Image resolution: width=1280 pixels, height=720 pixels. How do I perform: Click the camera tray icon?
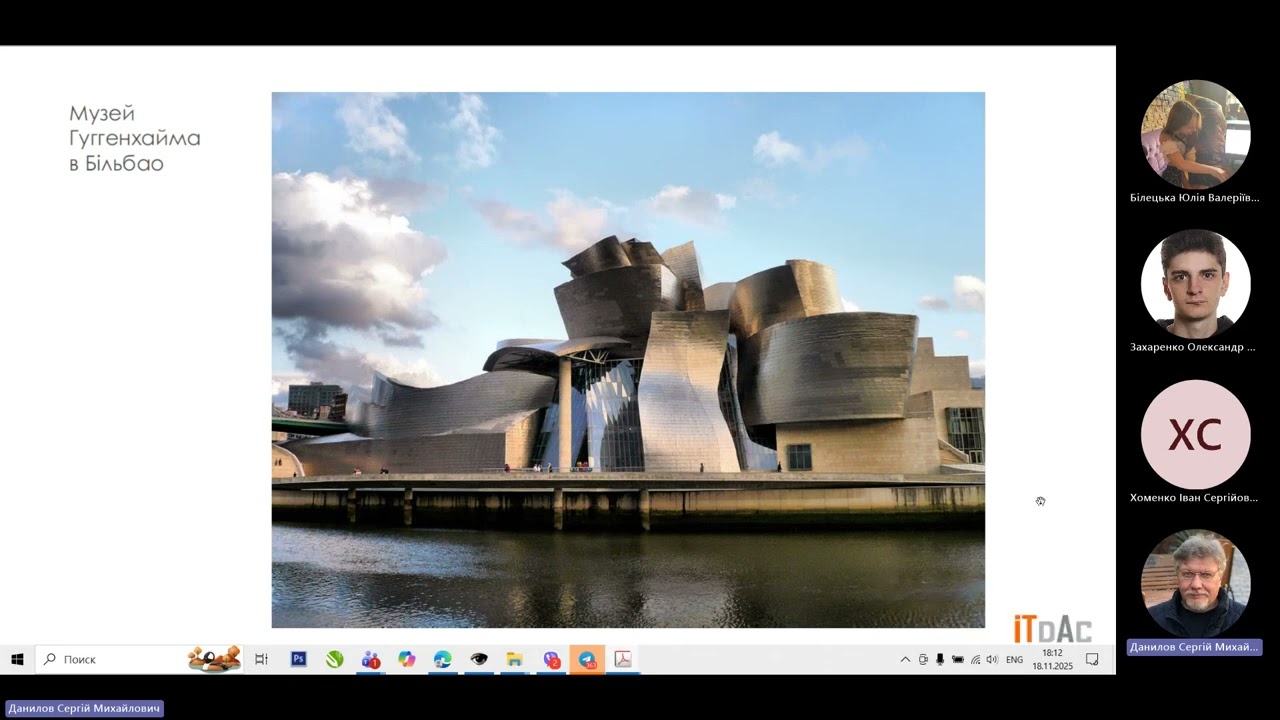(923, 659)
